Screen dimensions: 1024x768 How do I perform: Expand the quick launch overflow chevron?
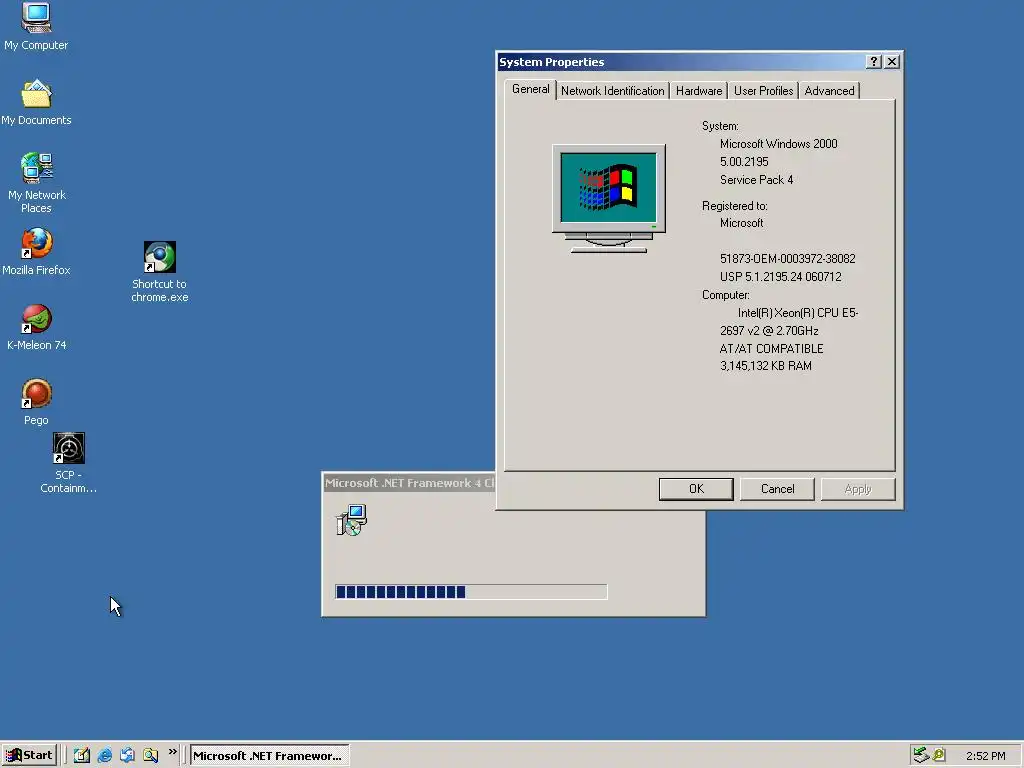[x=172, y=752]
